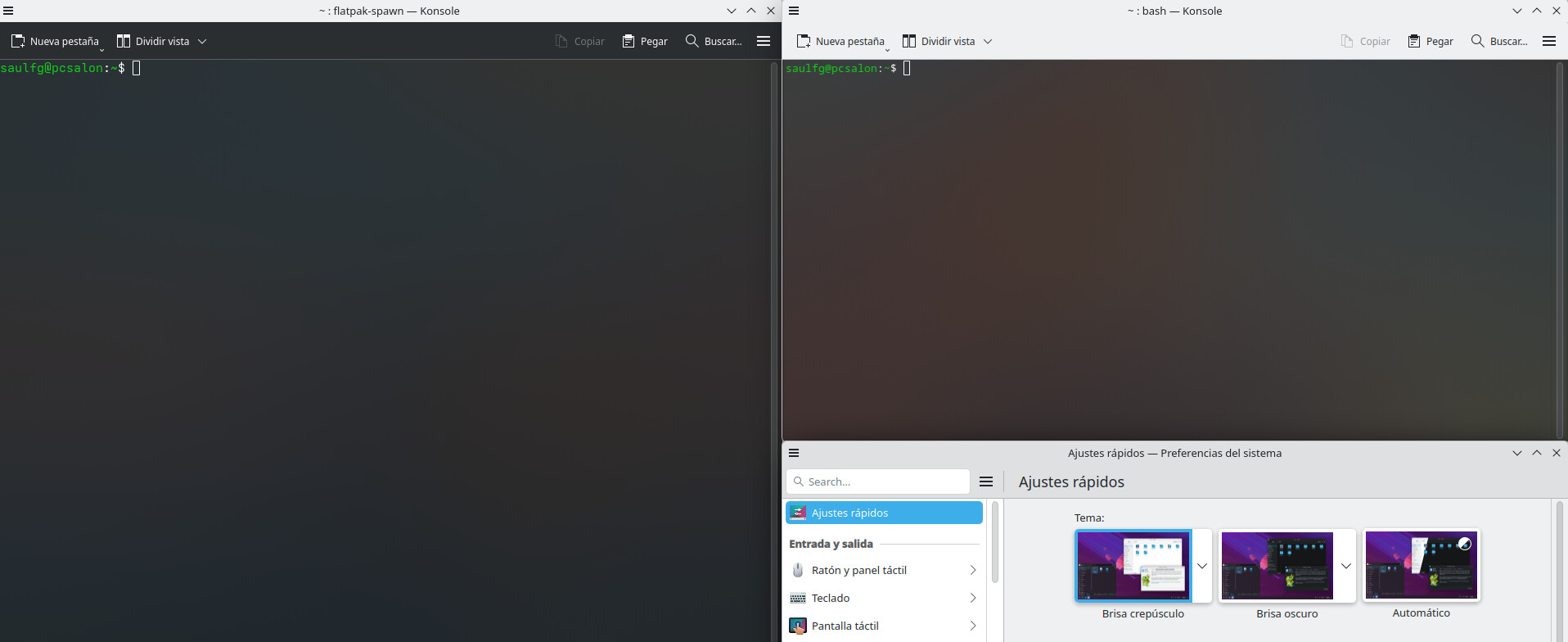Click the settings sidebar vertical scrollbar
The height and width of the screenshot is (642, 1568).
(x=995, y=542)
